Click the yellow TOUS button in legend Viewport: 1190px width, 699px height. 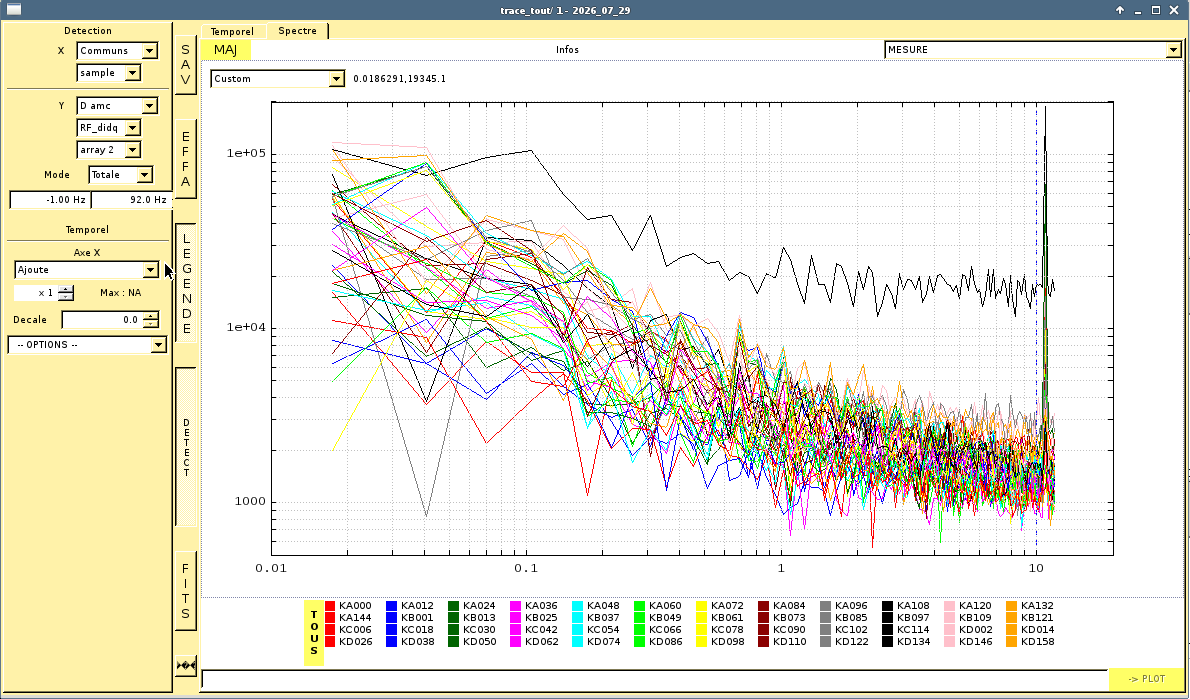tap(314, 632)
